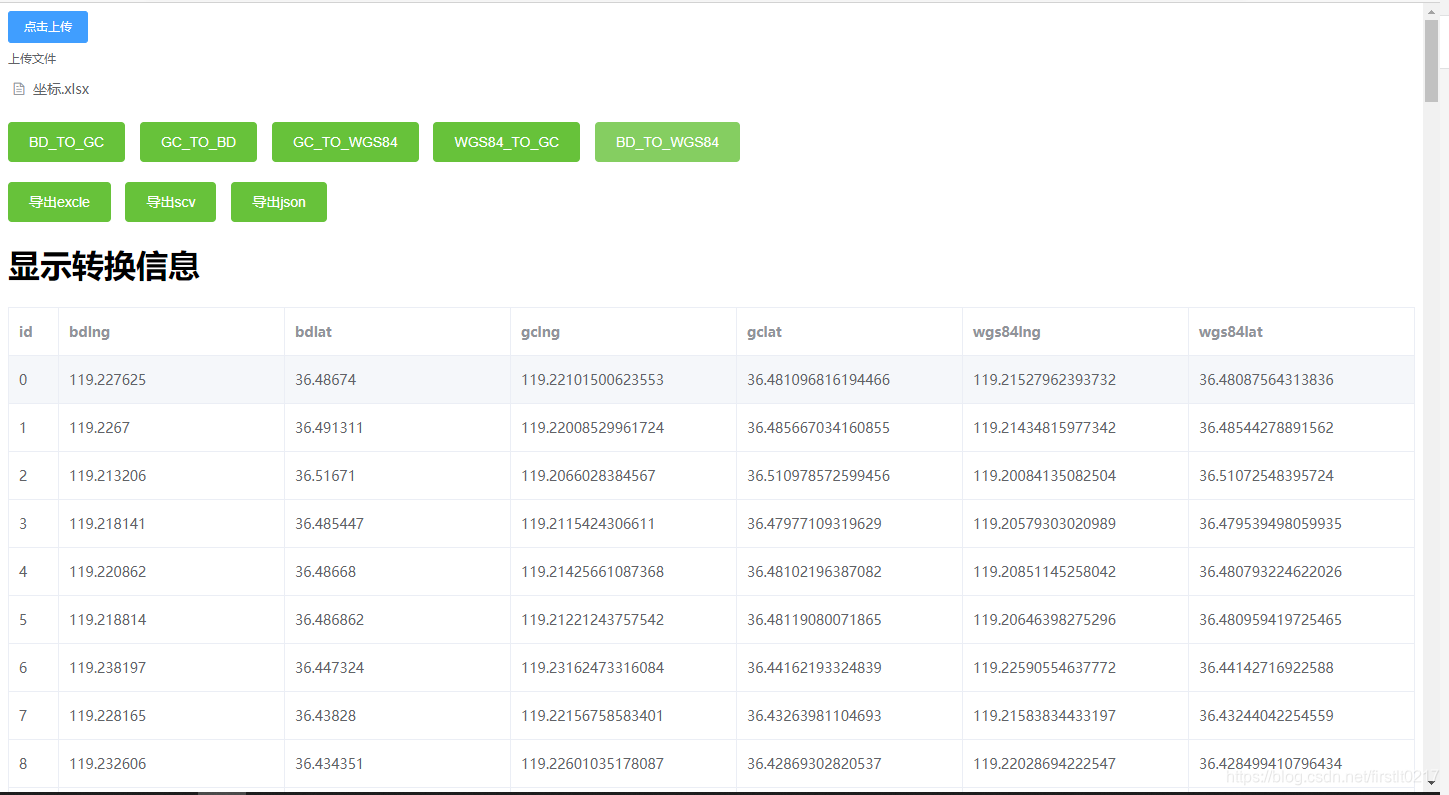
Task: Grab the page vertical scrollbar thumb
Action: pos(1431,60)
